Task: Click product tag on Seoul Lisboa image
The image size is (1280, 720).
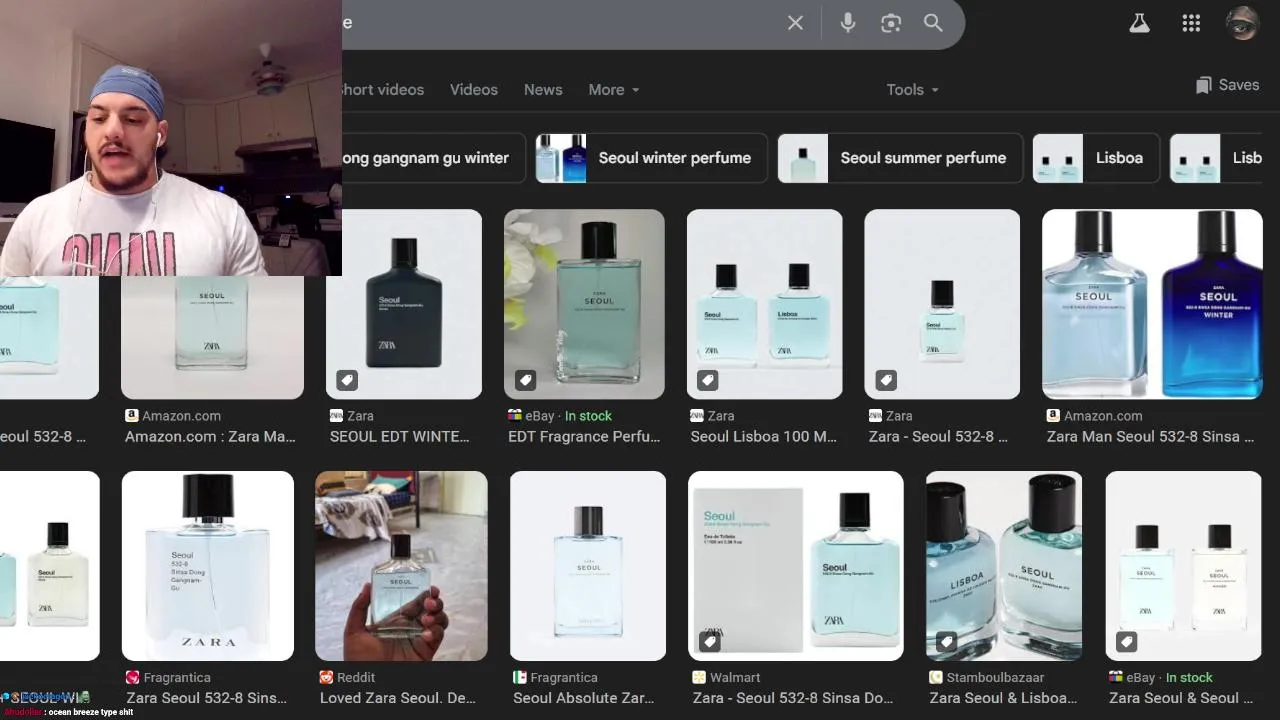Action: coord(707,380)
